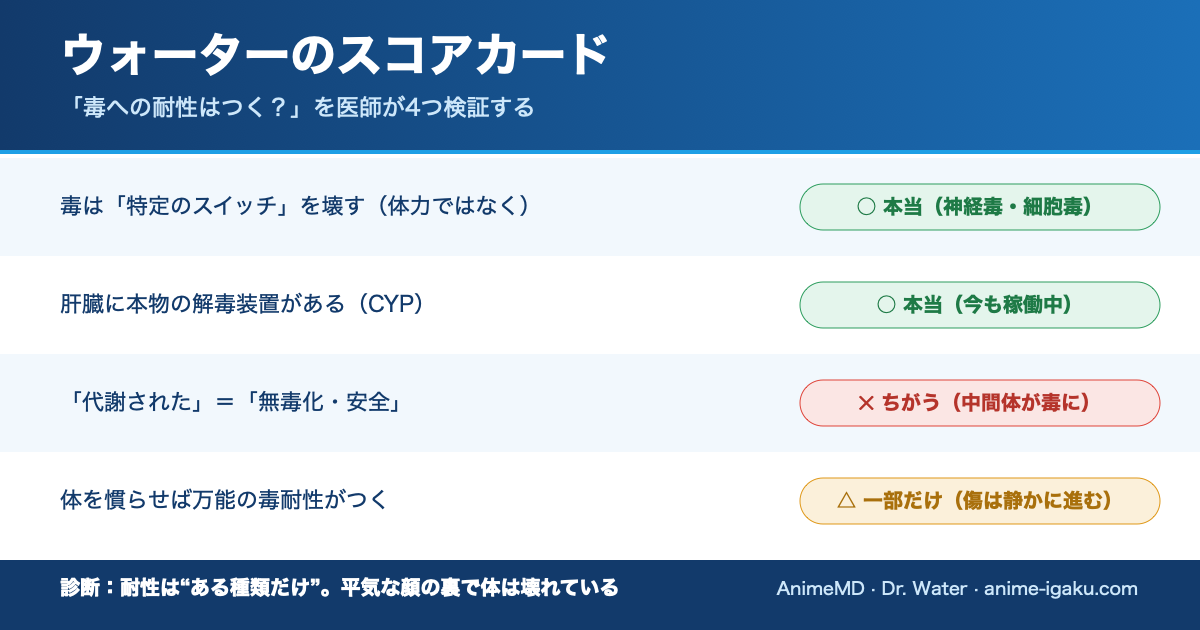
Task: Select the row 体を慣らせば万能の毒耐性がつく
Action: (600, 501)
